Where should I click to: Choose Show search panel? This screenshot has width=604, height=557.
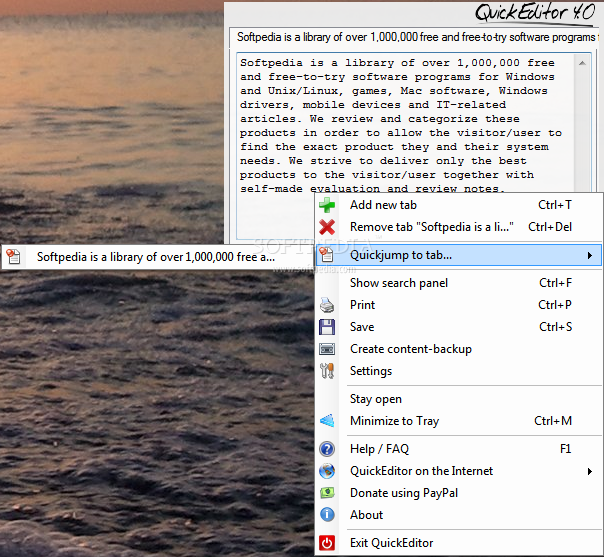(458, 283)
